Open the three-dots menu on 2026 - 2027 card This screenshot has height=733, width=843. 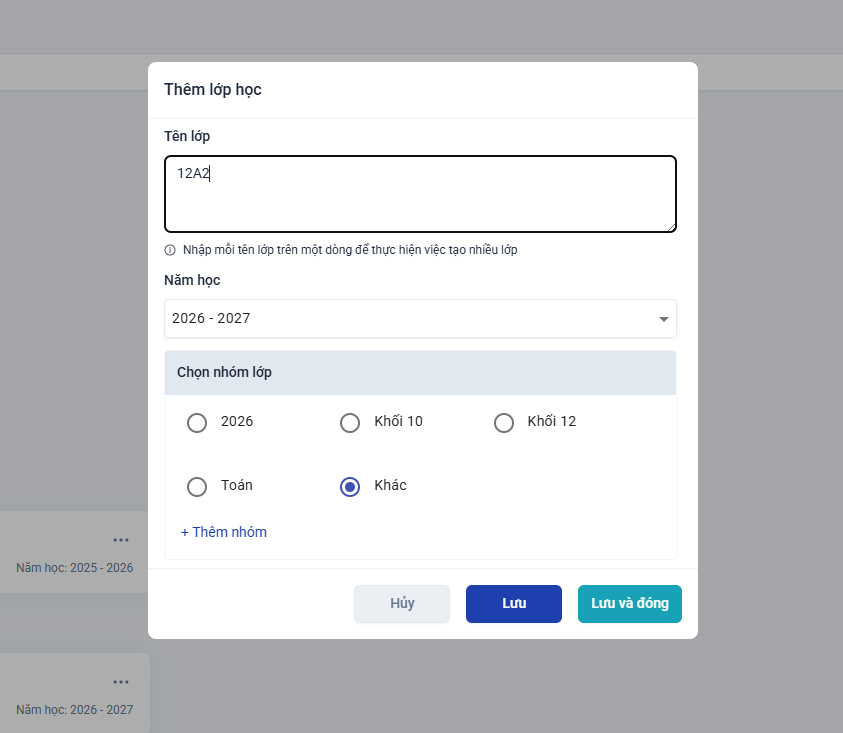(121, 682)
